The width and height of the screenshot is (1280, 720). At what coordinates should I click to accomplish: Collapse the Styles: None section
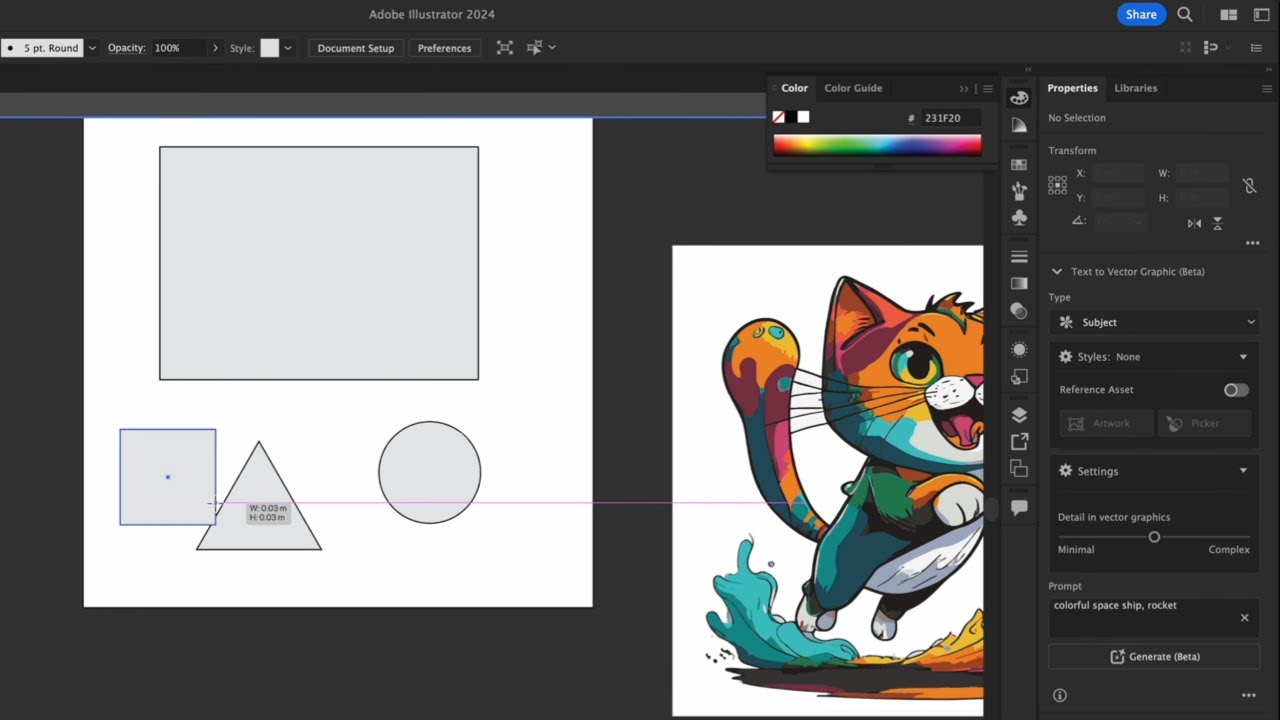pyautogui.click(x=1243, y=357)
